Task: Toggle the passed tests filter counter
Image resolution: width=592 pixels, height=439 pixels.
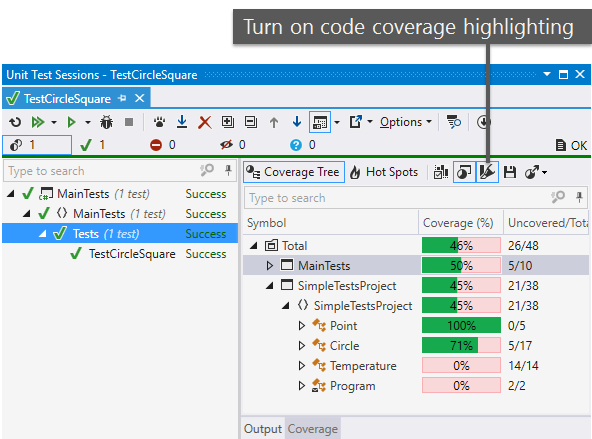Action: coord(92,145)
